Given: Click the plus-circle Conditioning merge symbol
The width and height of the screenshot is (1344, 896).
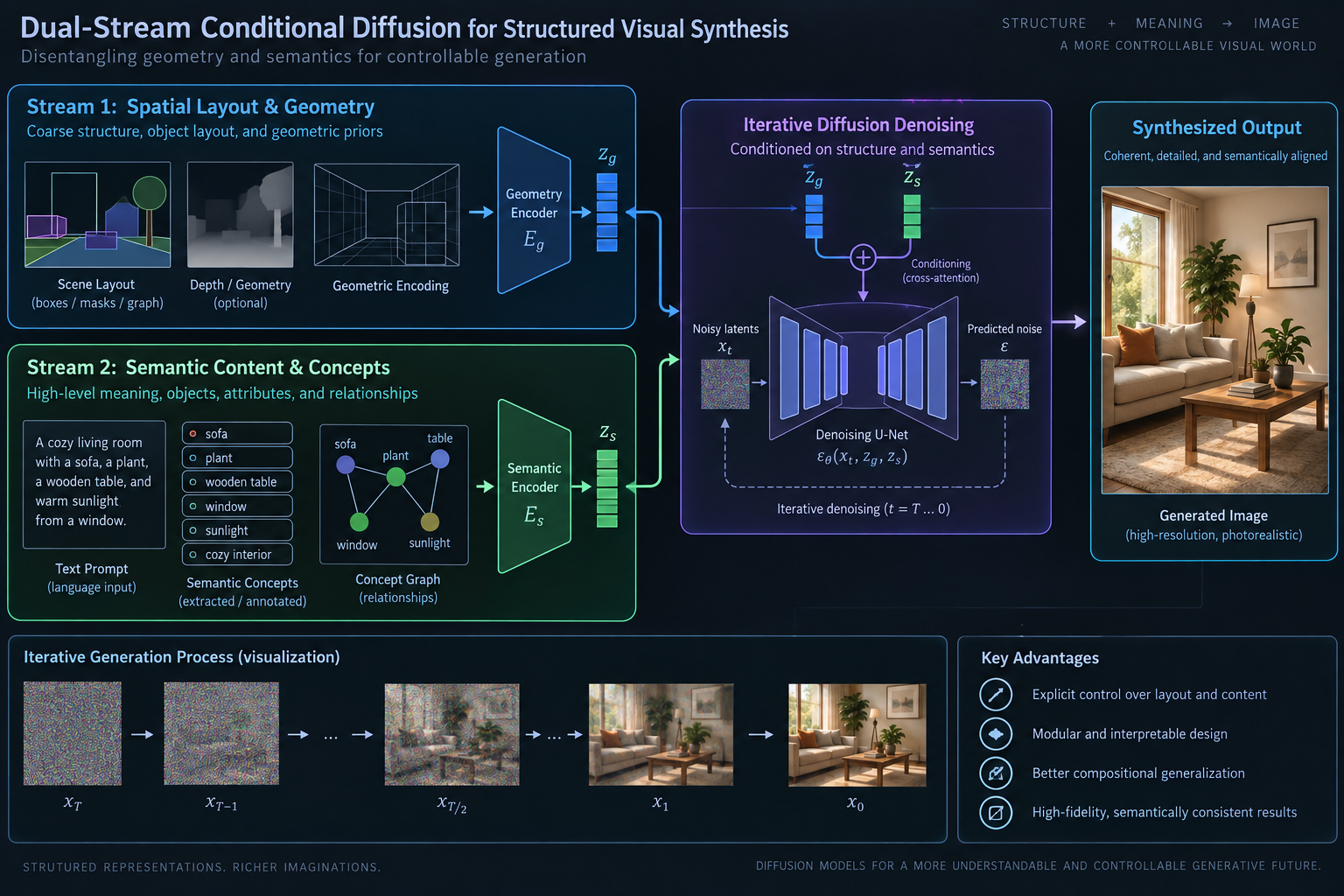Looking at the screenshot, I should 863,257.
